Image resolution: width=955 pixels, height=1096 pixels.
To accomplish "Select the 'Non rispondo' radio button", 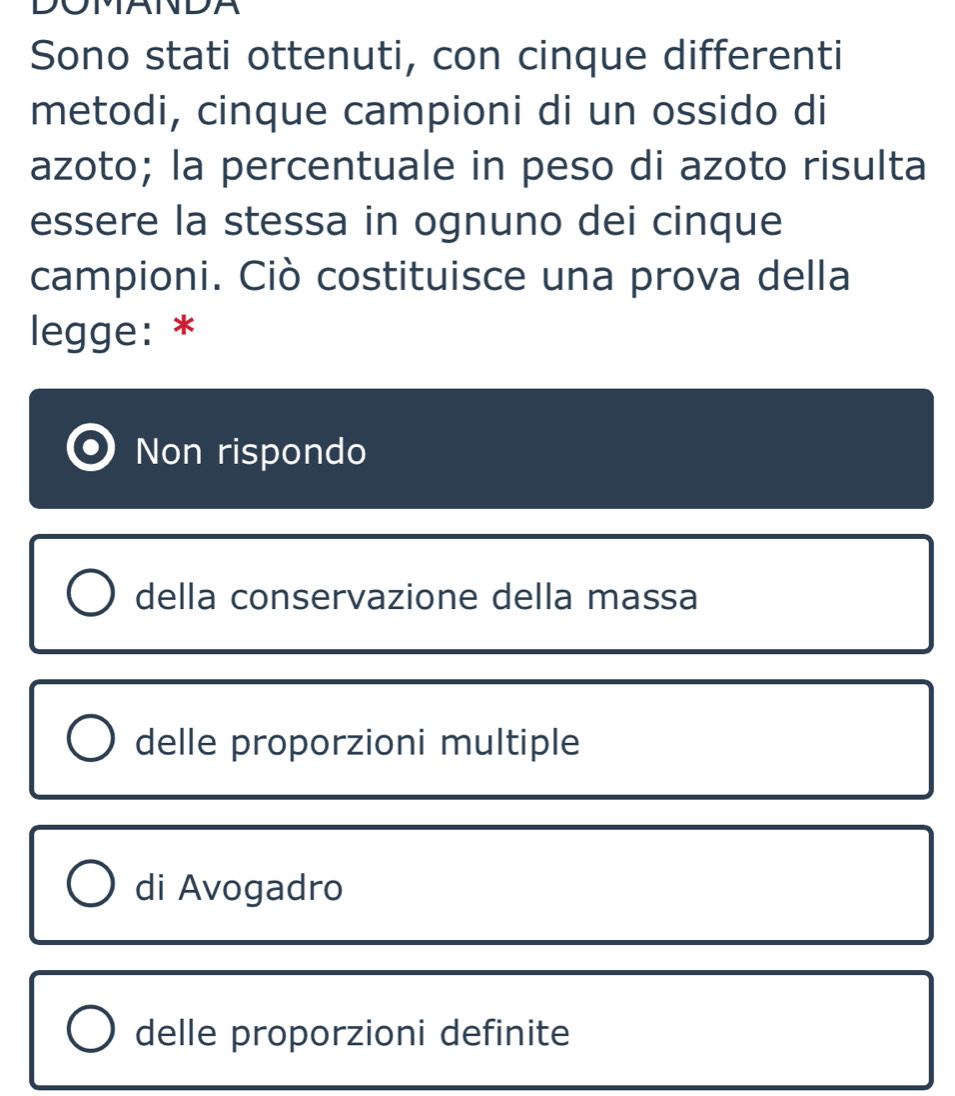I will 90,449.
